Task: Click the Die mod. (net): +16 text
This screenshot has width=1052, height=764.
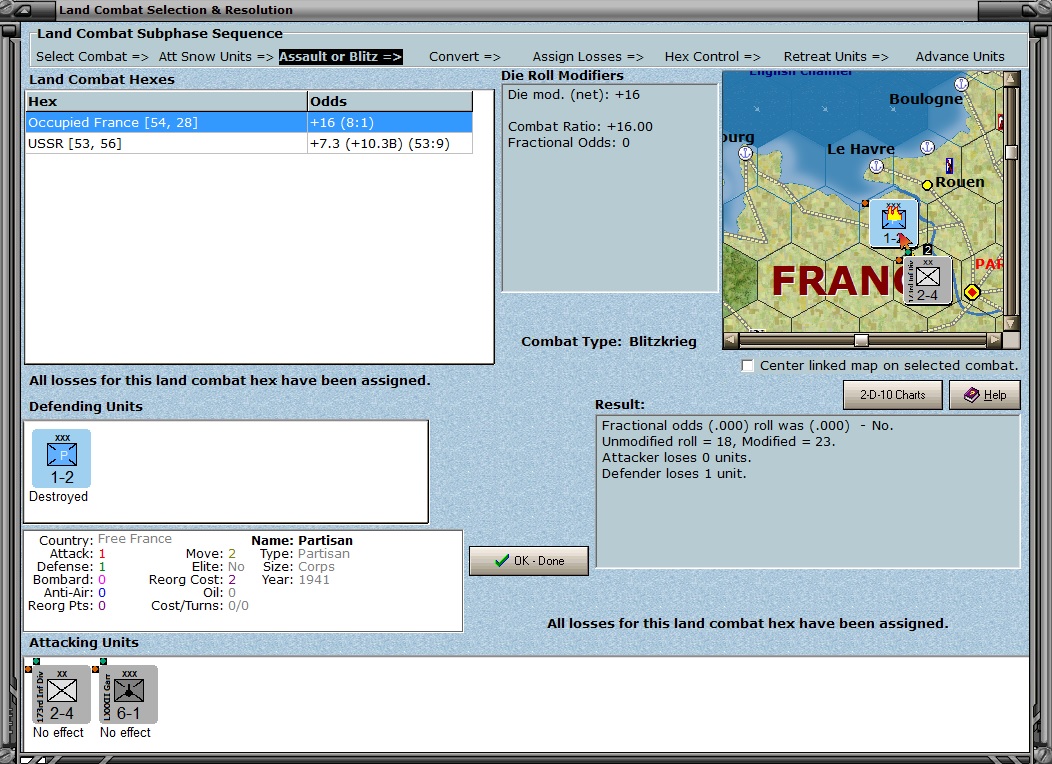Action: 574,95
